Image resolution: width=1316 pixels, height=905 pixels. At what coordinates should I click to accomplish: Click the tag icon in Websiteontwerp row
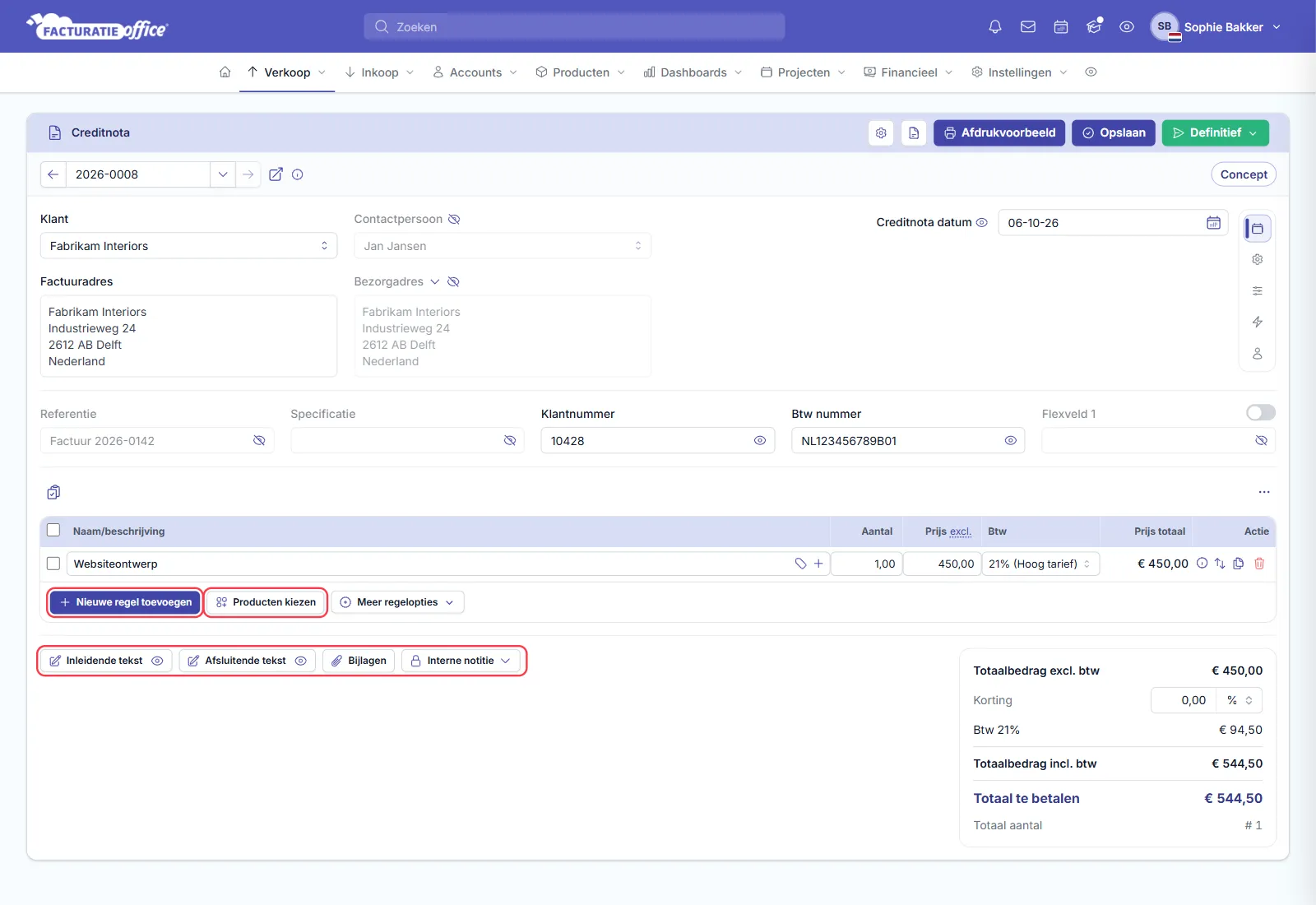click(x=800, y=564)
